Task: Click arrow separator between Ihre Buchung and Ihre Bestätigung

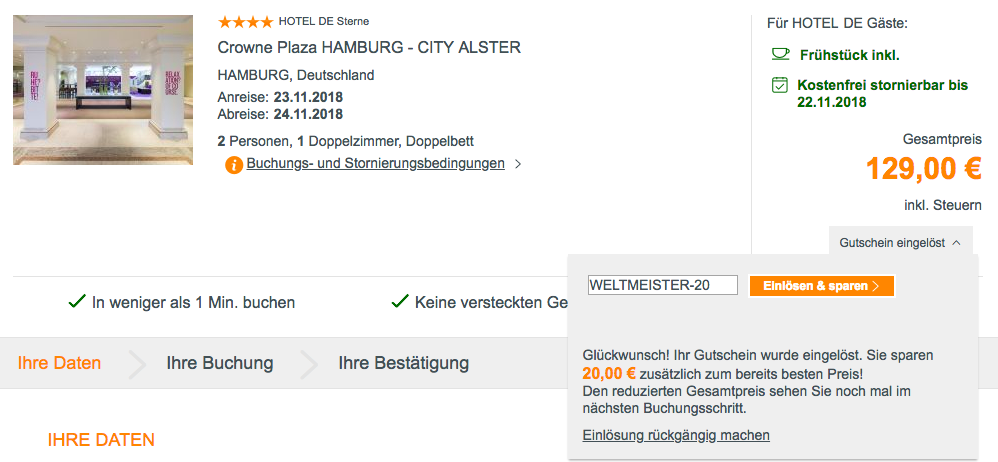Action: pyautogui.click(x=308, y=364)
